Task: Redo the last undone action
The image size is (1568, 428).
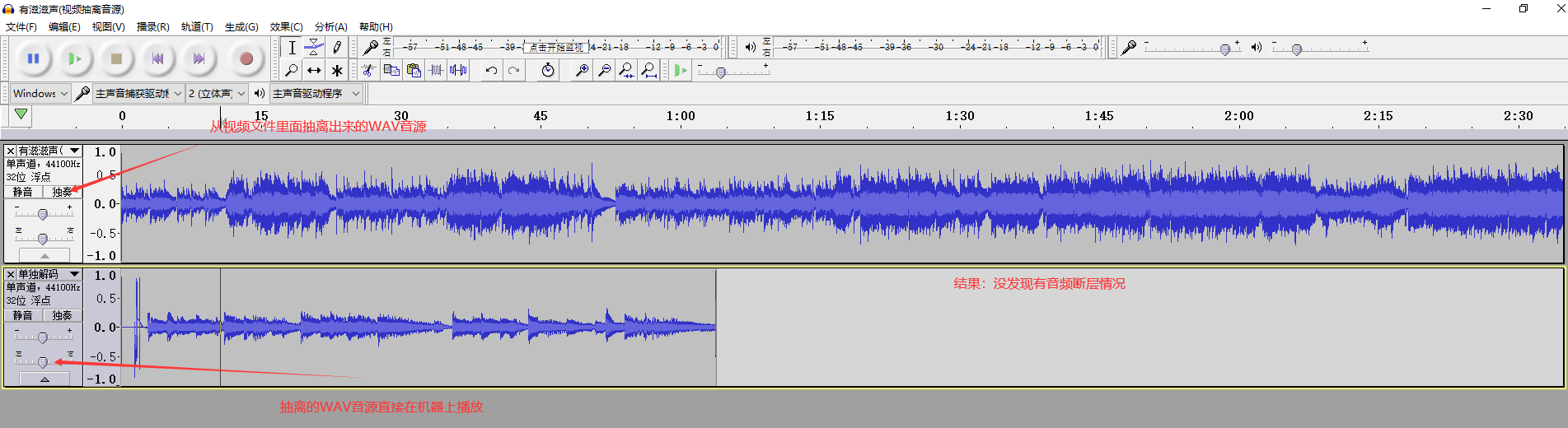Action: tap(513, 70)
